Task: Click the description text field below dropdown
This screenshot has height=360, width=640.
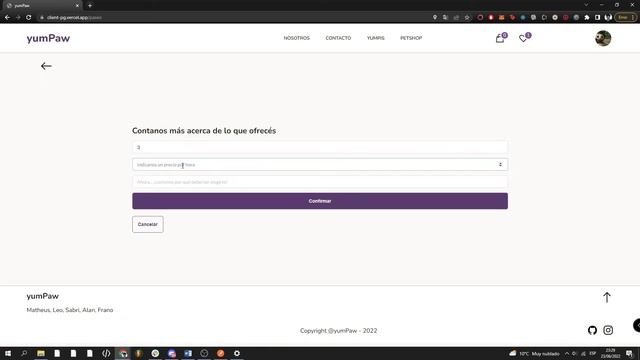Action: (320, 182)
